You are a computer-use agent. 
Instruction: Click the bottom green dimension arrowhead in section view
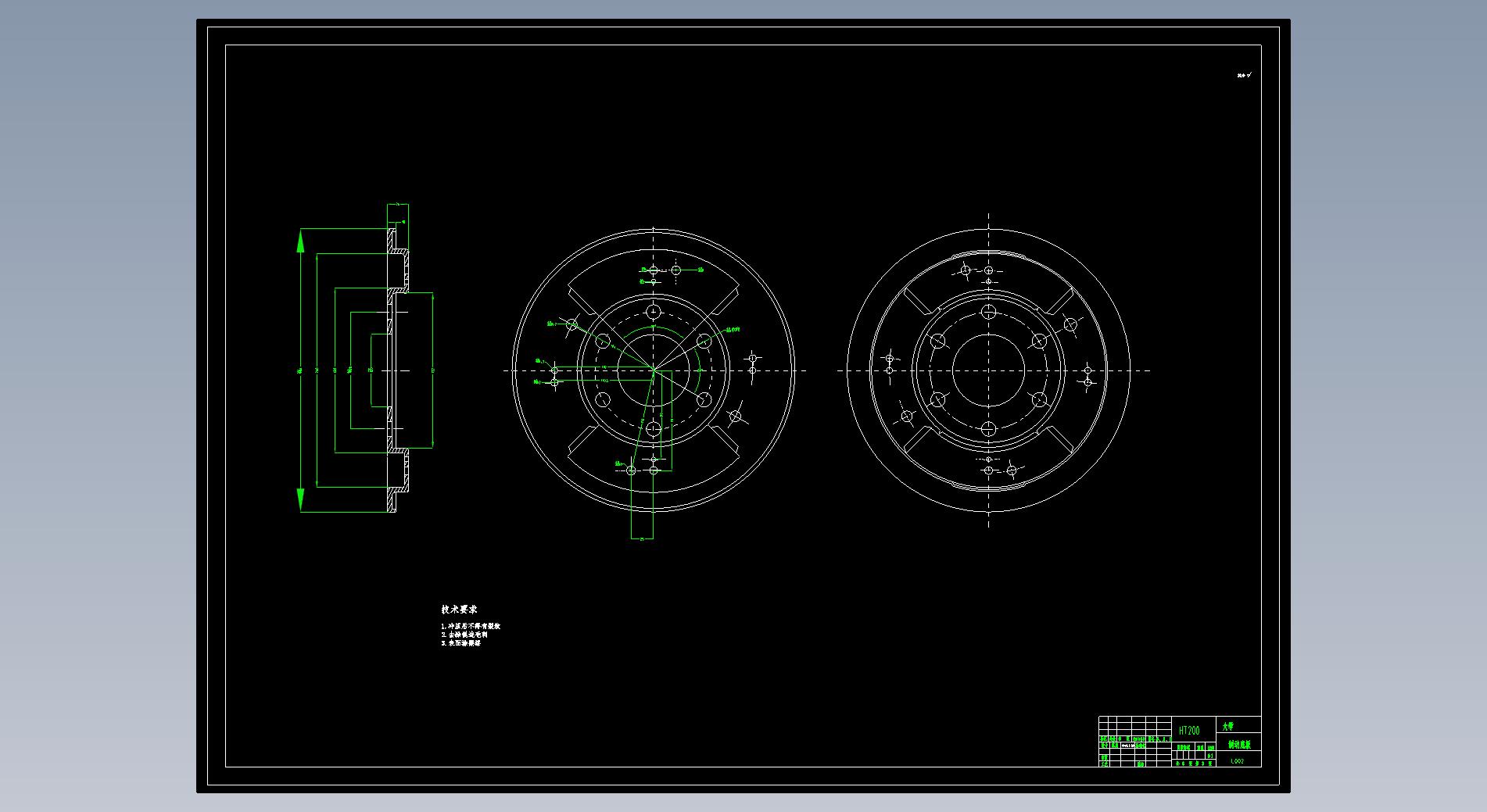pos(300,499)
